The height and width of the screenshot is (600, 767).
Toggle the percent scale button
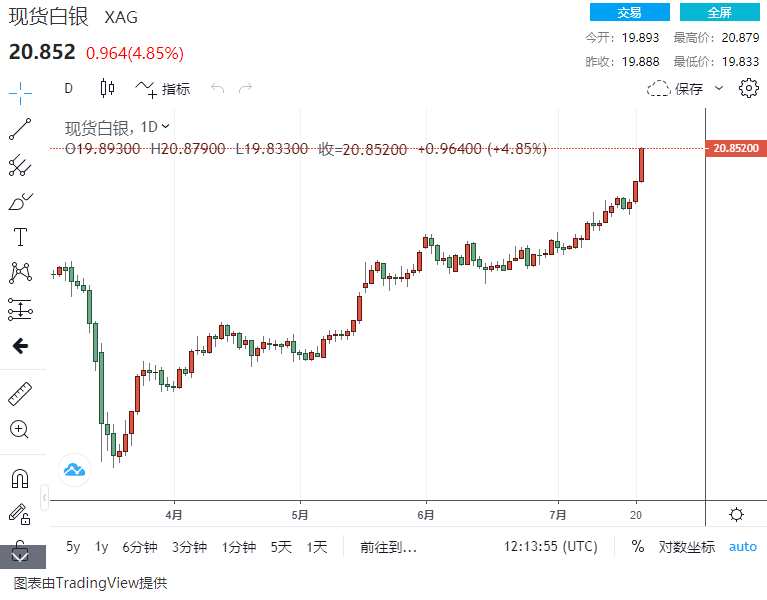(x=638, y=546)
